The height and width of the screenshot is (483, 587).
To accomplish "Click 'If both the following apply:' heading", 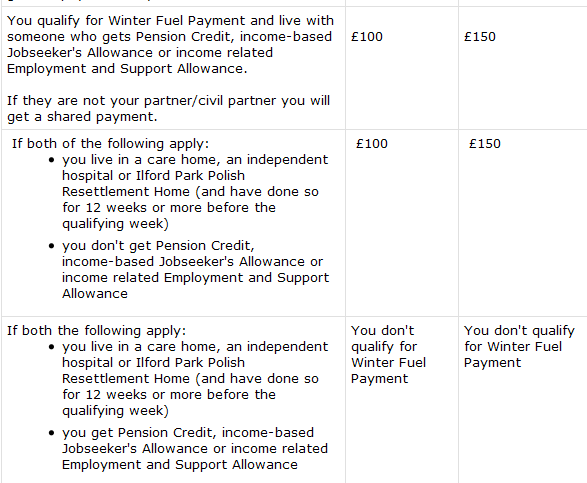I will pos(96,331).
